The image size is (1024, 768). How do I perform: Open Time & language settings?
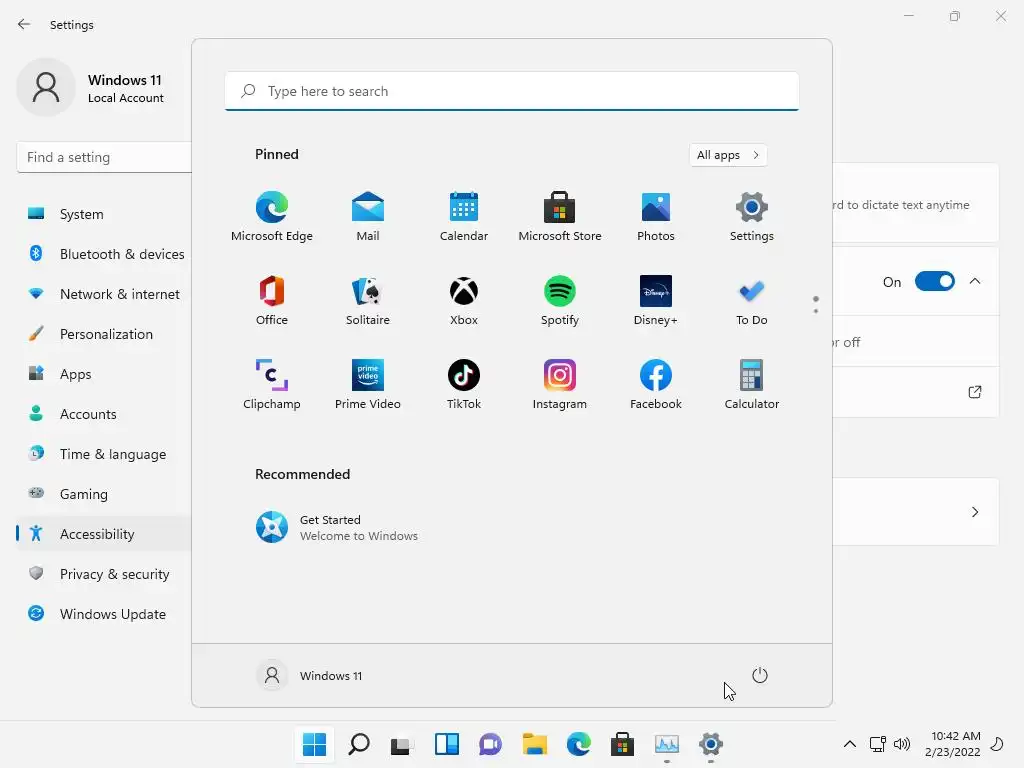104,454
